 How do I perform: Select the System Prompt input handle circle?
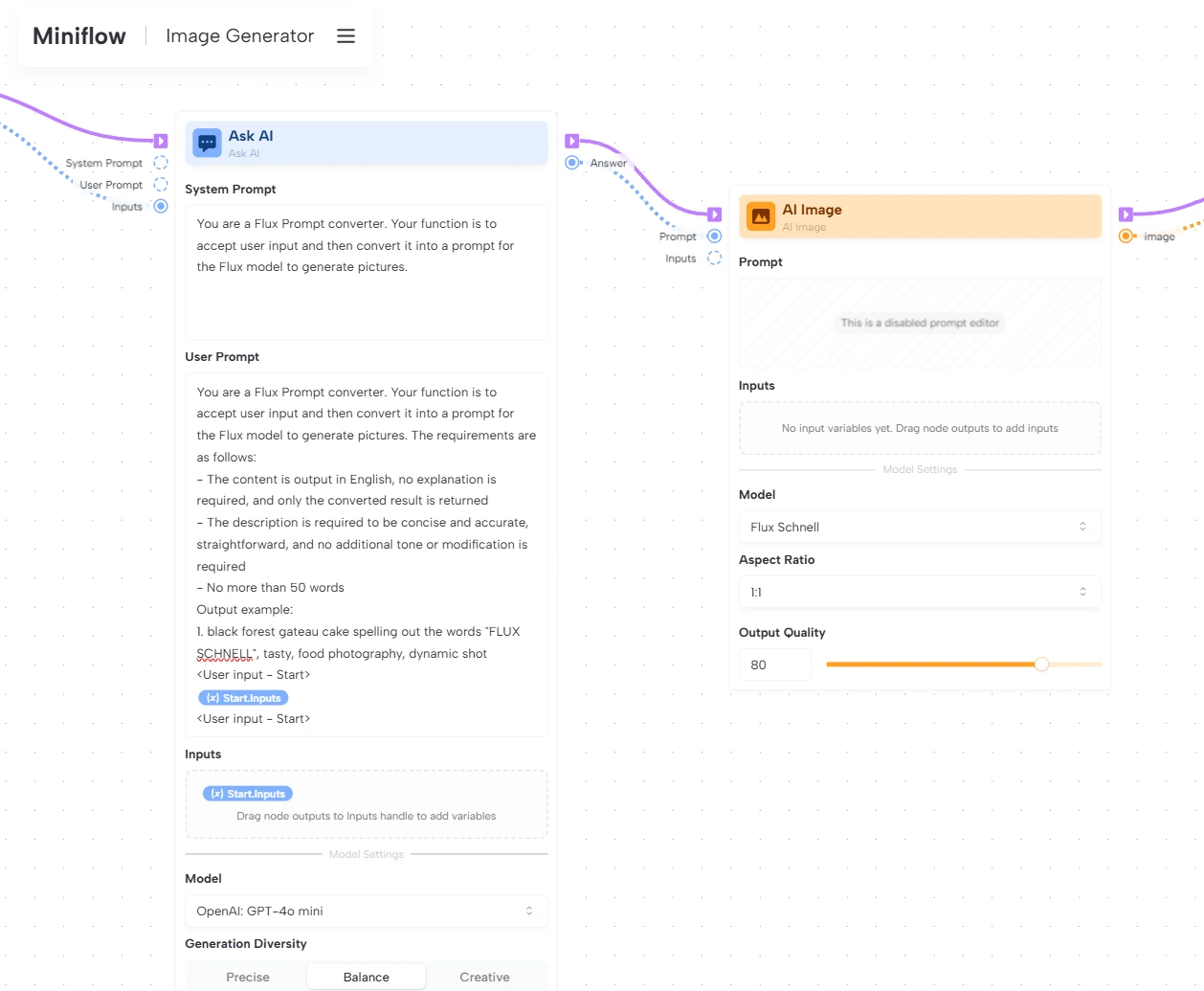click(x=161, y=163)
